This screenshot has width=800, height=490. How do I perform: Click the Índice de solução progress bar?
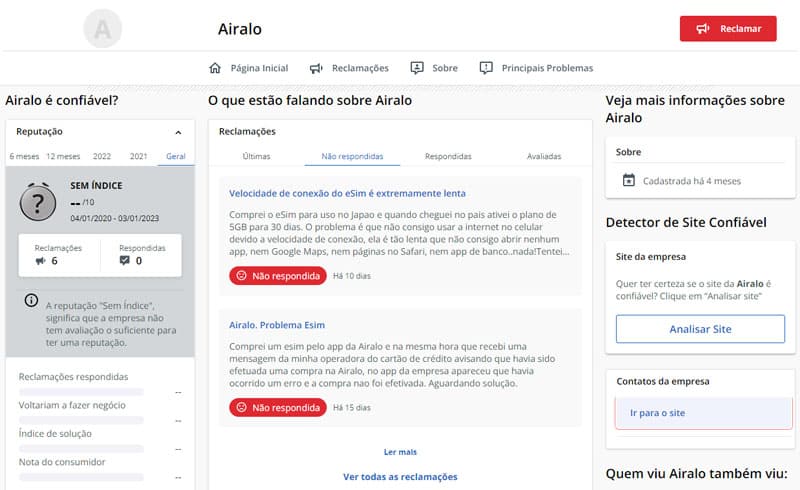click(x=81, y=449)
